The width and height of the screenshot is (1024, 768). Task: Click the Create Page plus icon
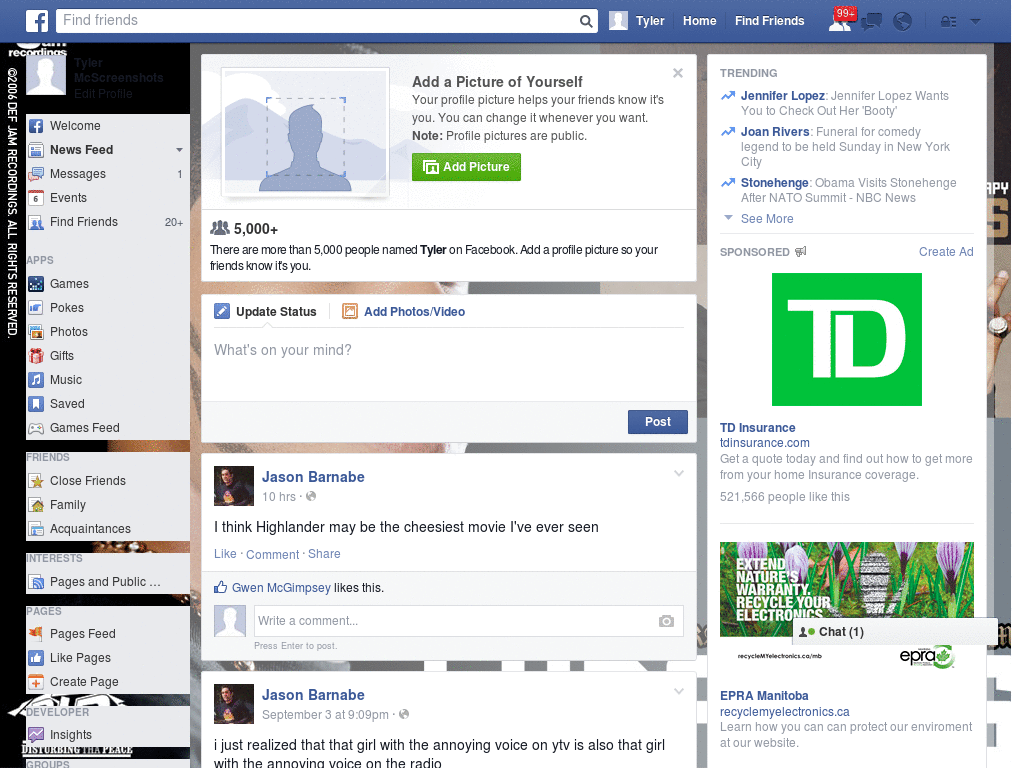click(x=36, y=682)
